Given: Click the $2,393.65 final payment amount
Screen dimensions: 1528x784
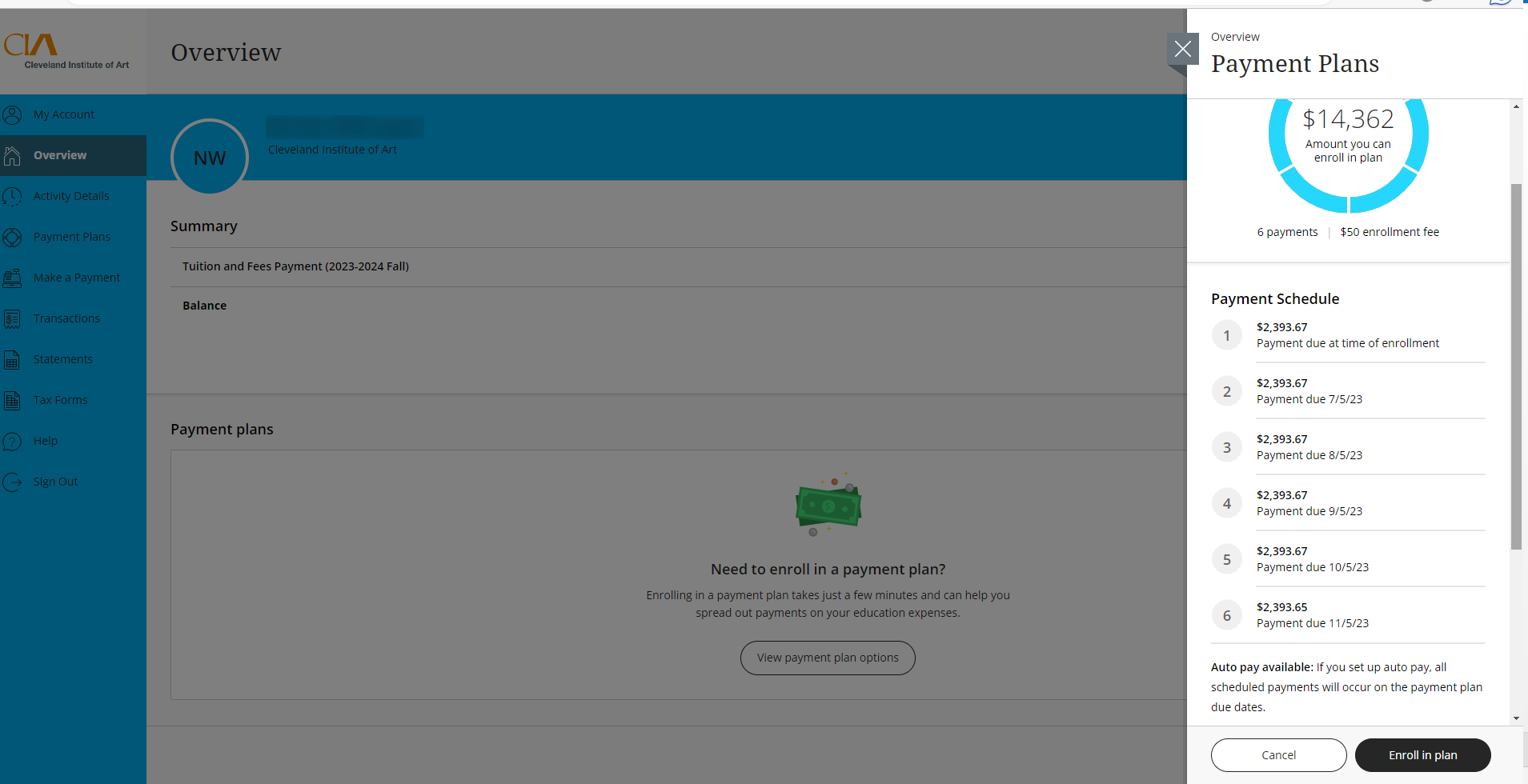Looking at the screenshot, I should tap(1281, 607).
